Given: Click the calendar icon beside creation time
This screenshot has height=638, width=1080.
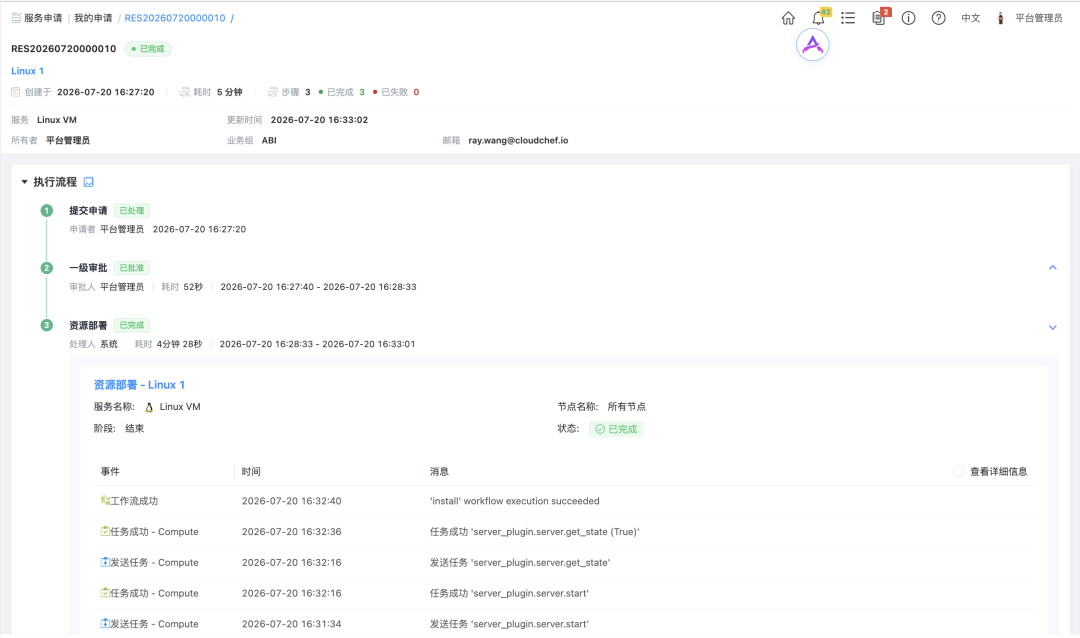Looking at the screenshot, I should click(16, 92).
